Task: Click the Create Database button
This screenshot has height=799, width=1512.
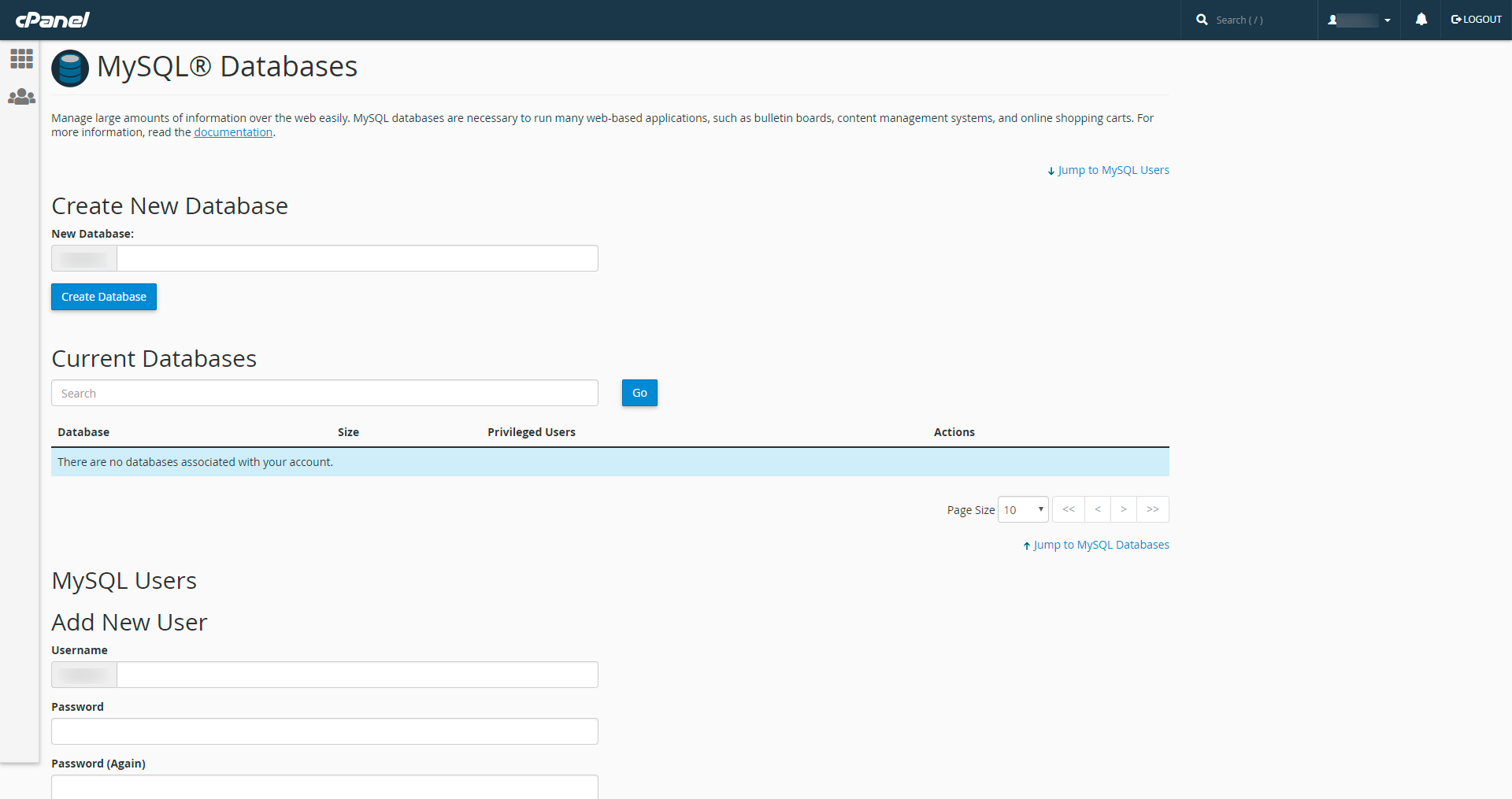Action: (104, 297)
